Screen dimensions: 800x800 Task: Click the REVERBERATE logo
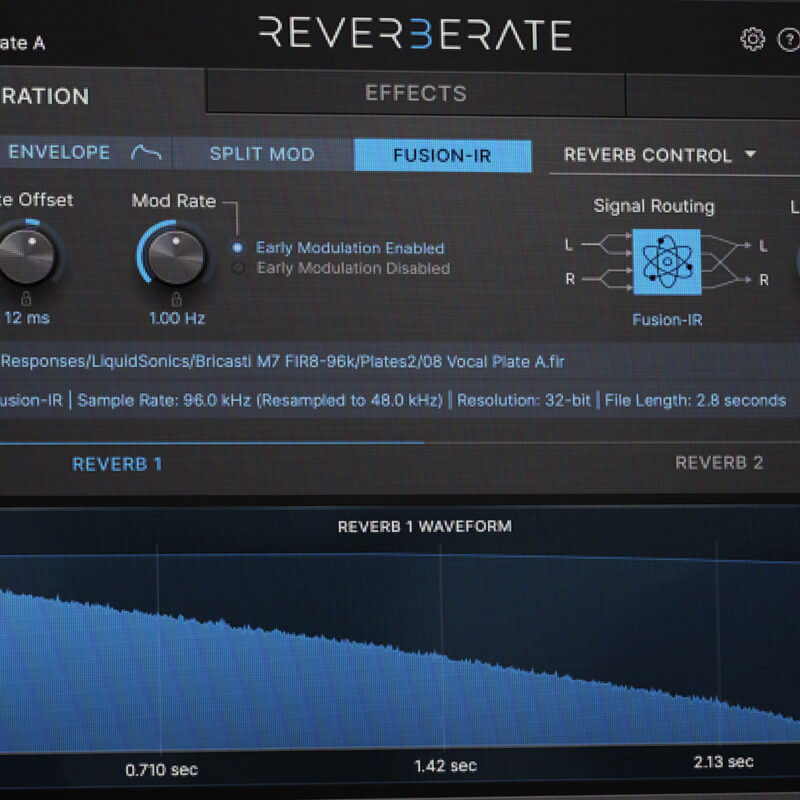point(415,34)
